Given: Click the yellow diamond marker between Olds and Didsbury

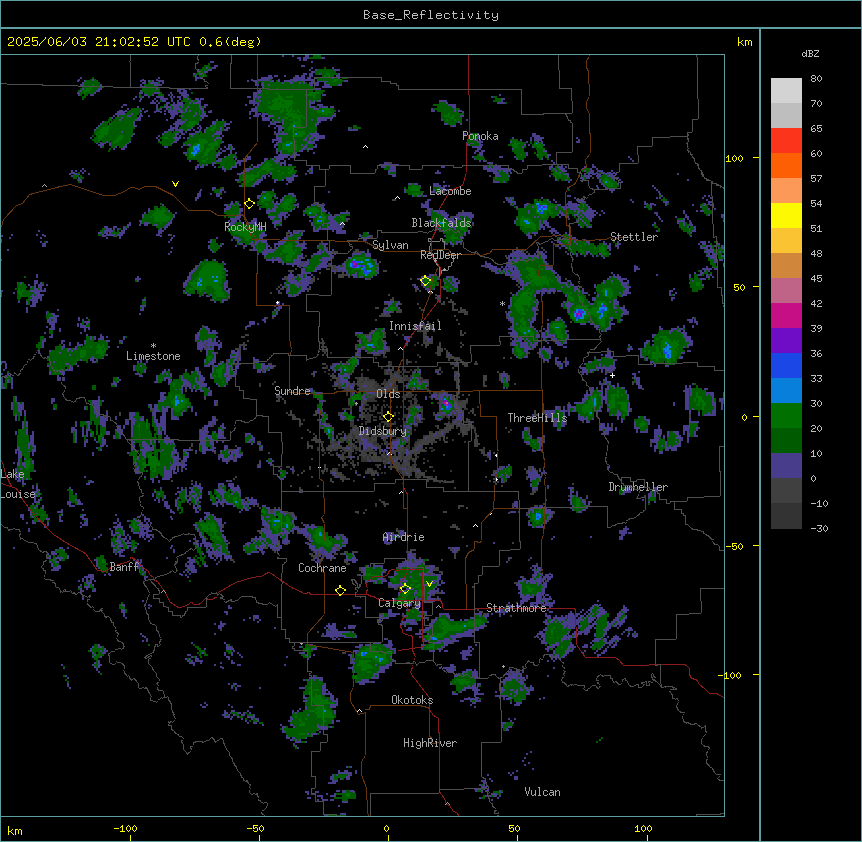Looking at the screenshot, I should pos(388,416).
